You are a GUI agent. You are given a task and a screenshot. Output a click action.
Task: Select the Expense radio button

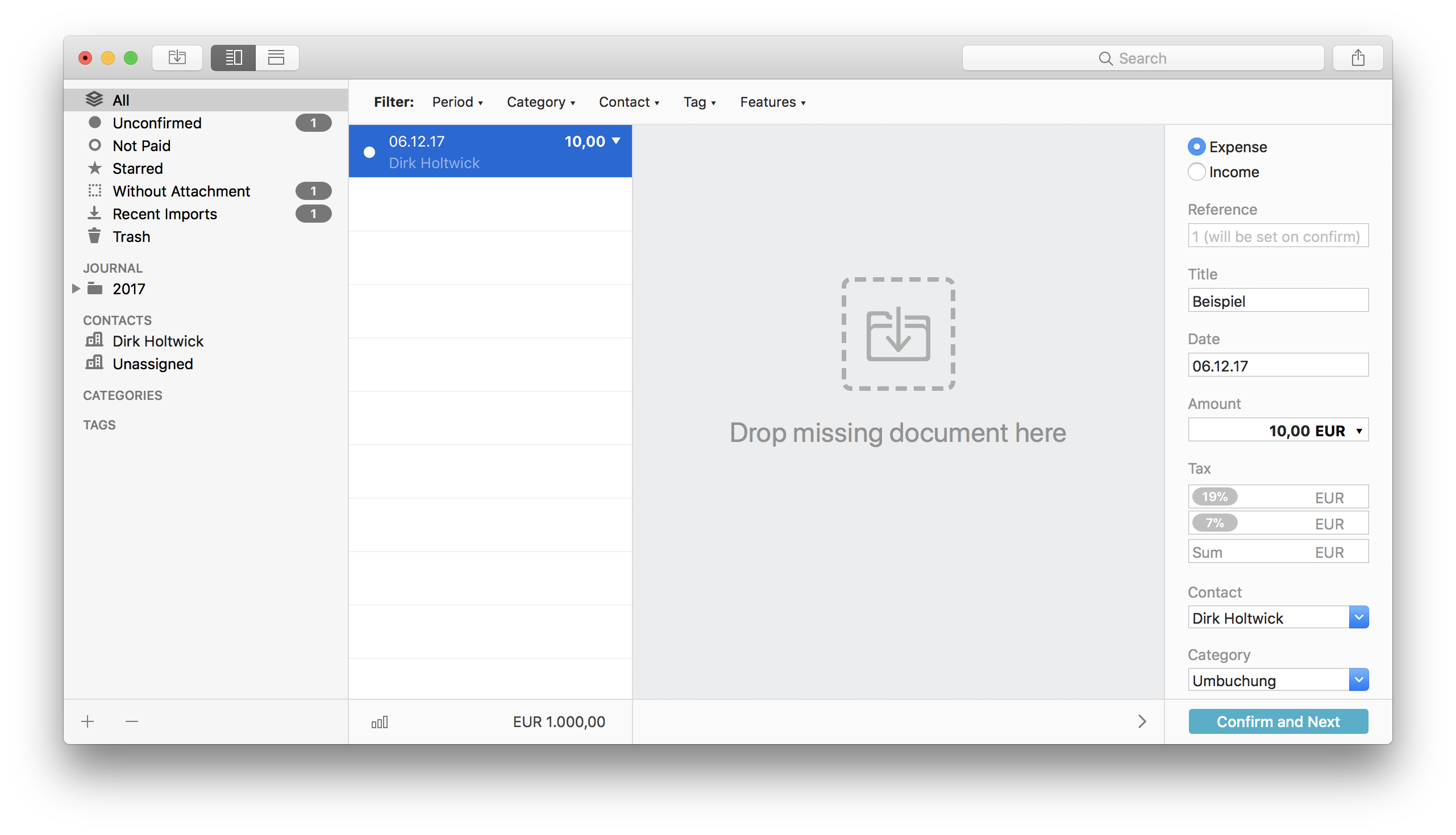[1196, 147]
